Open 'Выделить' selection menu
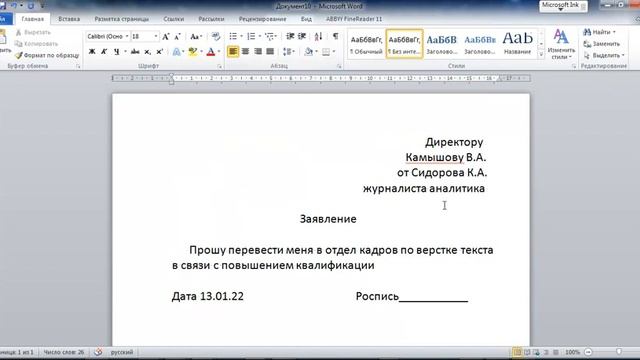Screen dimensions: 640x360 point(604,55)
